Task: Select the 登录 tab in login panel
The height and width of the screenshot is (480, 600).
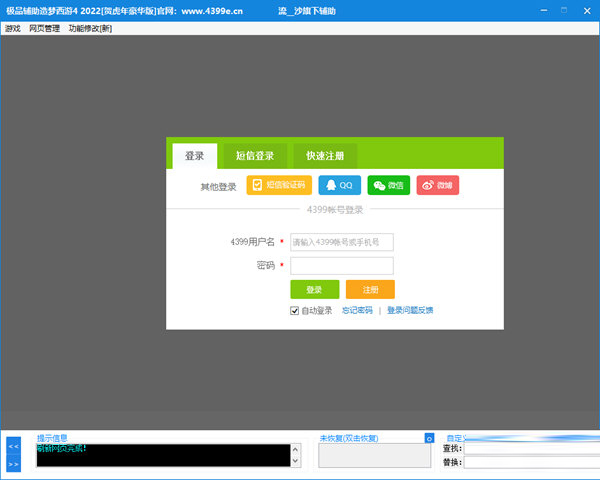Action: point(194,156)
